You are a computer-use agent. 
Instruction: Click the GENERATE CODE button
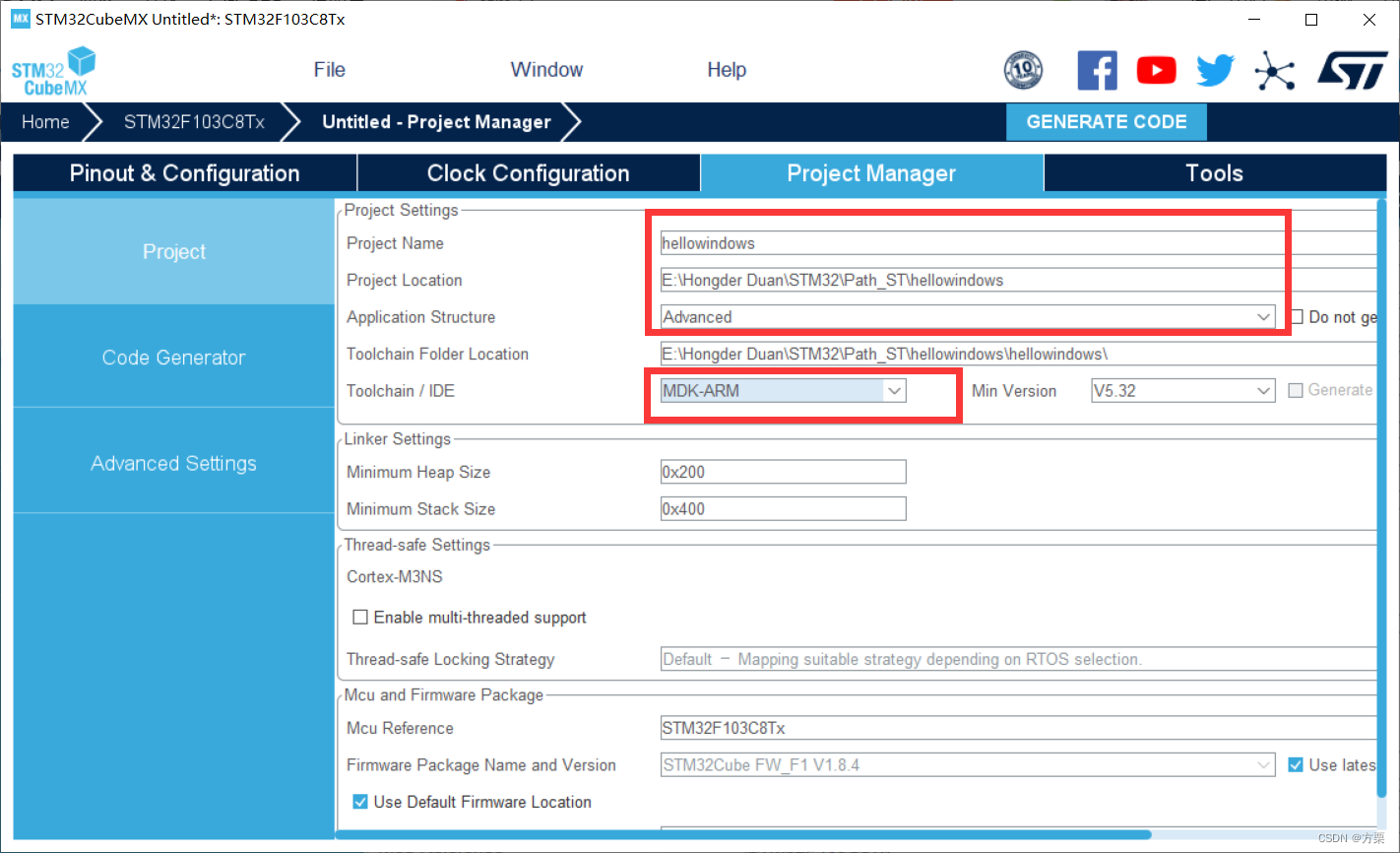pos(1106,121)
